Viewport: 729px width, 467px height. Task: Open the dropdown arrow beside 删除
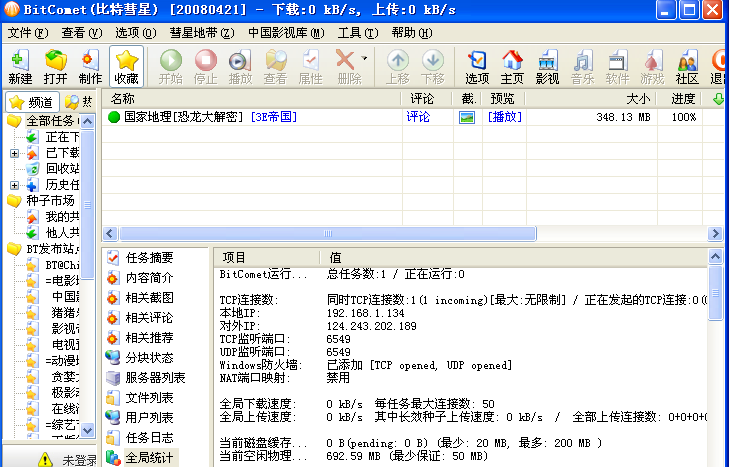[364, 59]
